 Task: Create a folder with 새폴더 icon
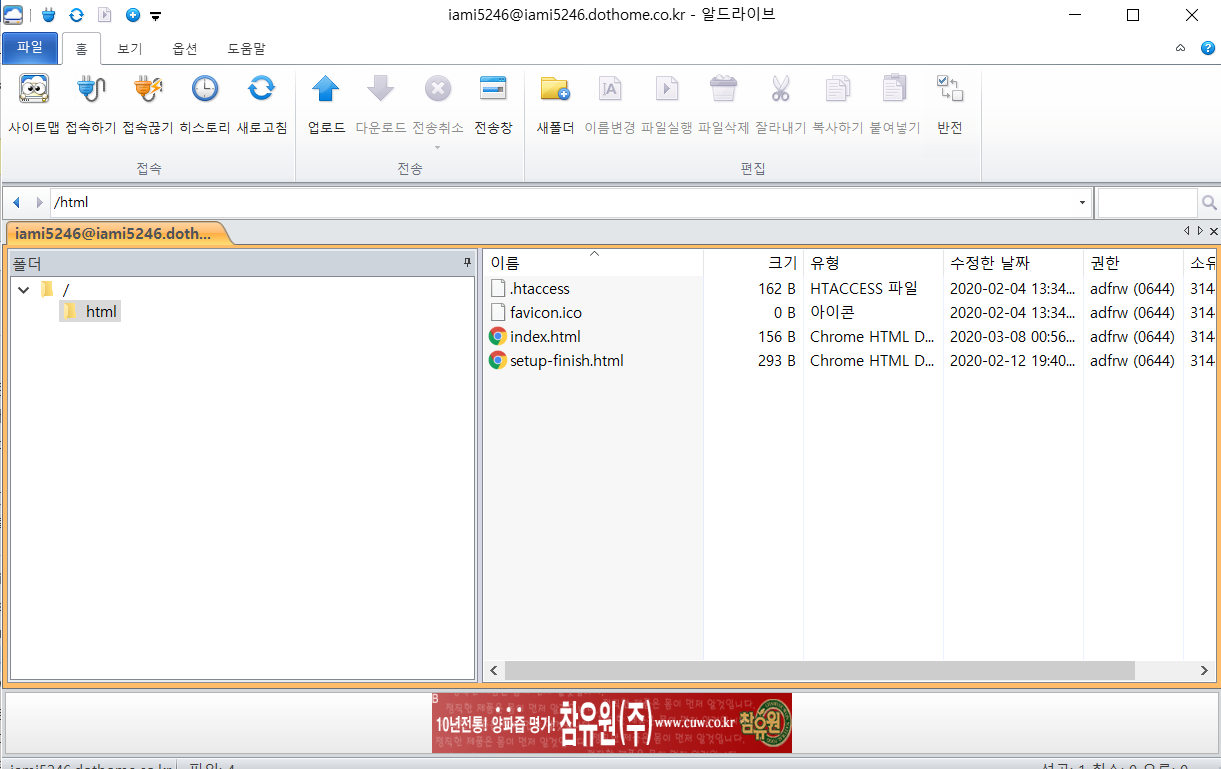click(555, 91)
